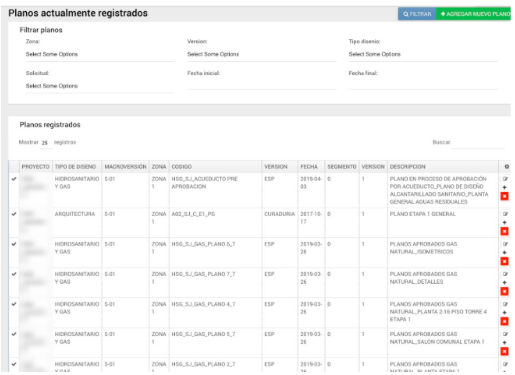515x375 pixels.
Task: Delete the A02_SJ_C_E1_PG row
Action: point(505,231)
